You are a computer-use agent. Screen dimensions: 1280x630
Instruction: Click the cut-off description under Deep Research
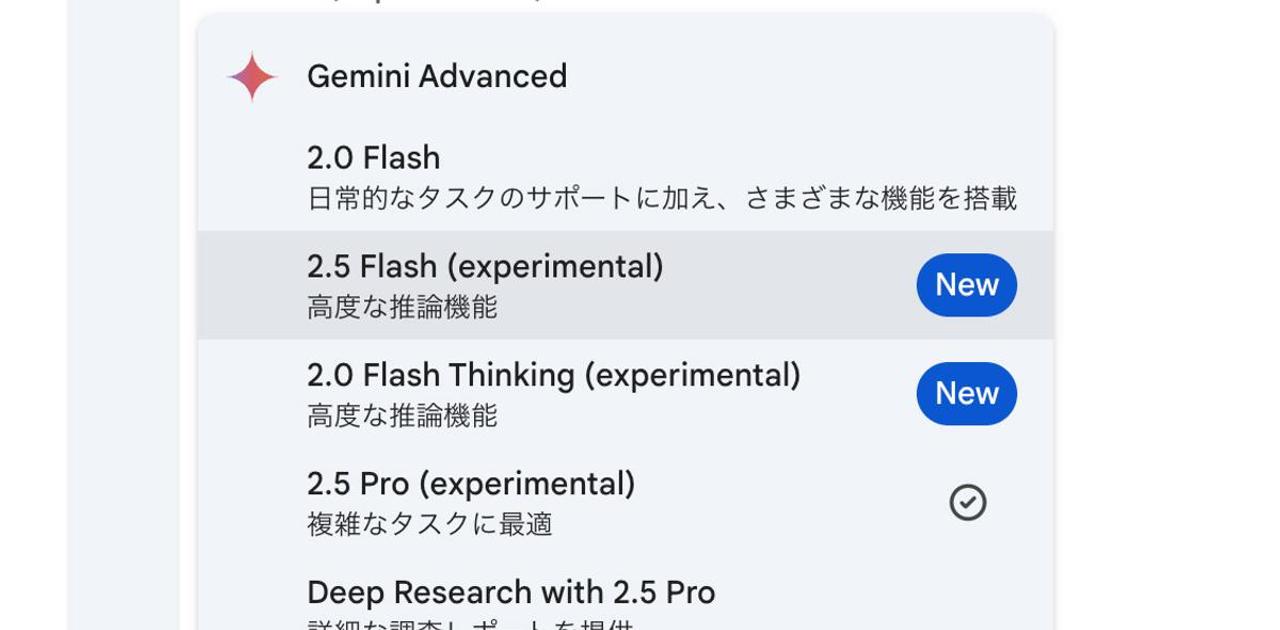[470, 625]
